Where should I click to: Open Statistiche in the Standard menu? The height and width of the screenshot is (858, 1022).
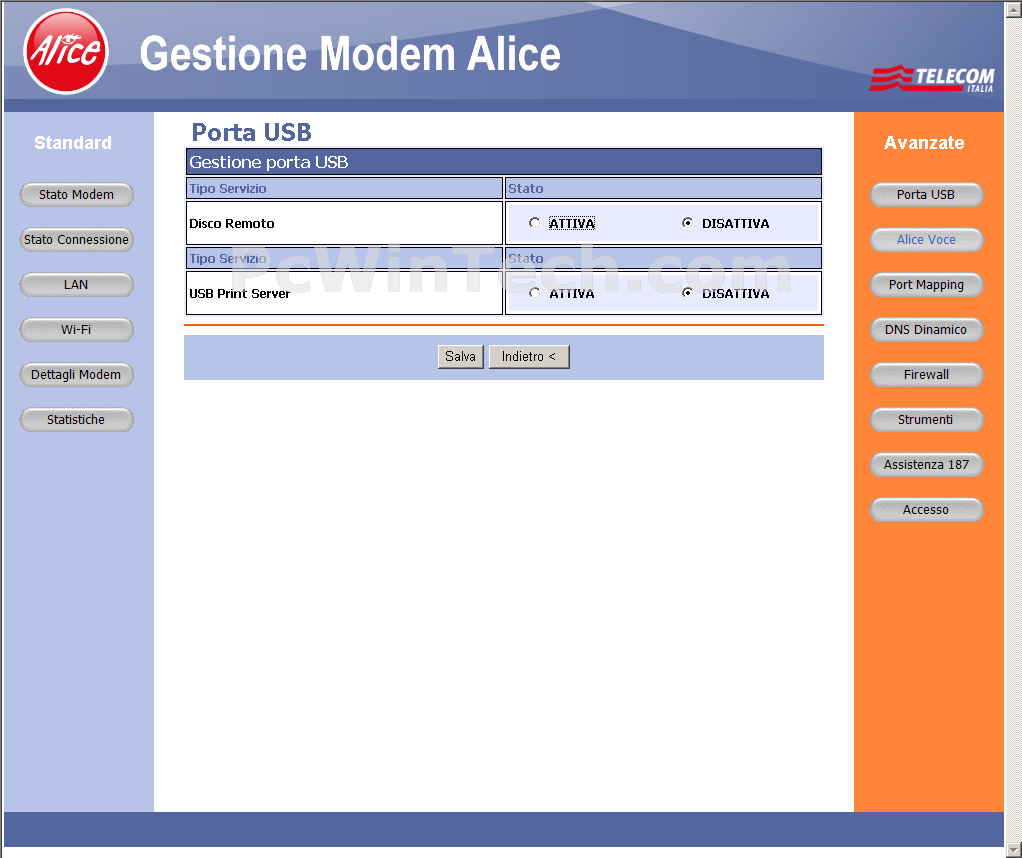(x=76, y=419)
